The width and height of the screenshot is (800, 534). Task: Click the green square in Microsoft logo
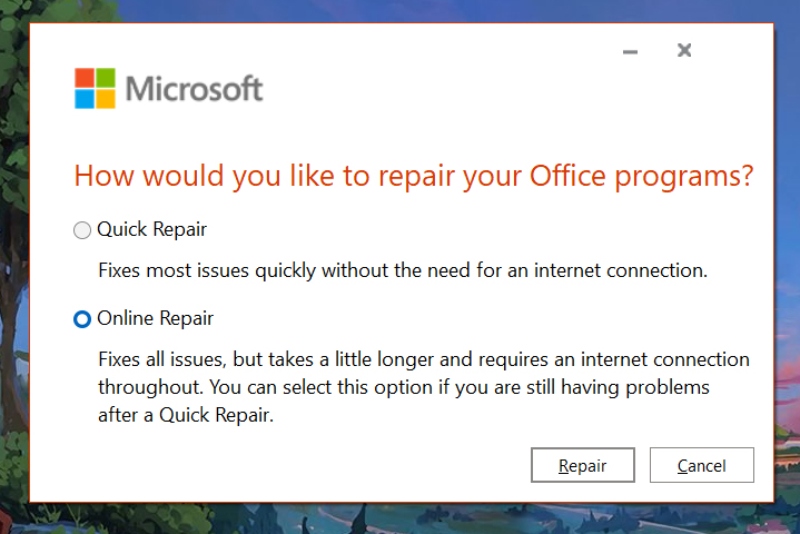pos(105,78)
